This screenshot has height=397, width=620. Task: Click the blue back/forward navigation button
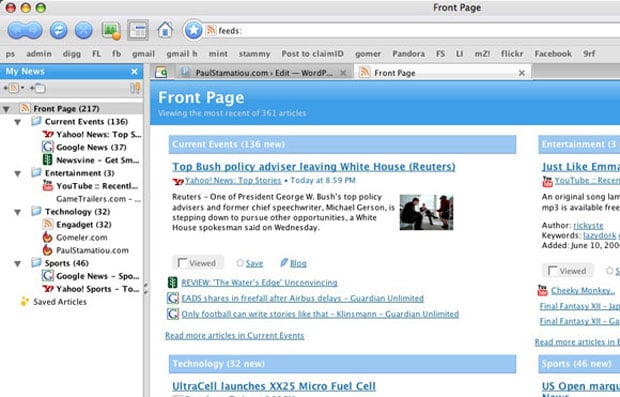[25, 30]
